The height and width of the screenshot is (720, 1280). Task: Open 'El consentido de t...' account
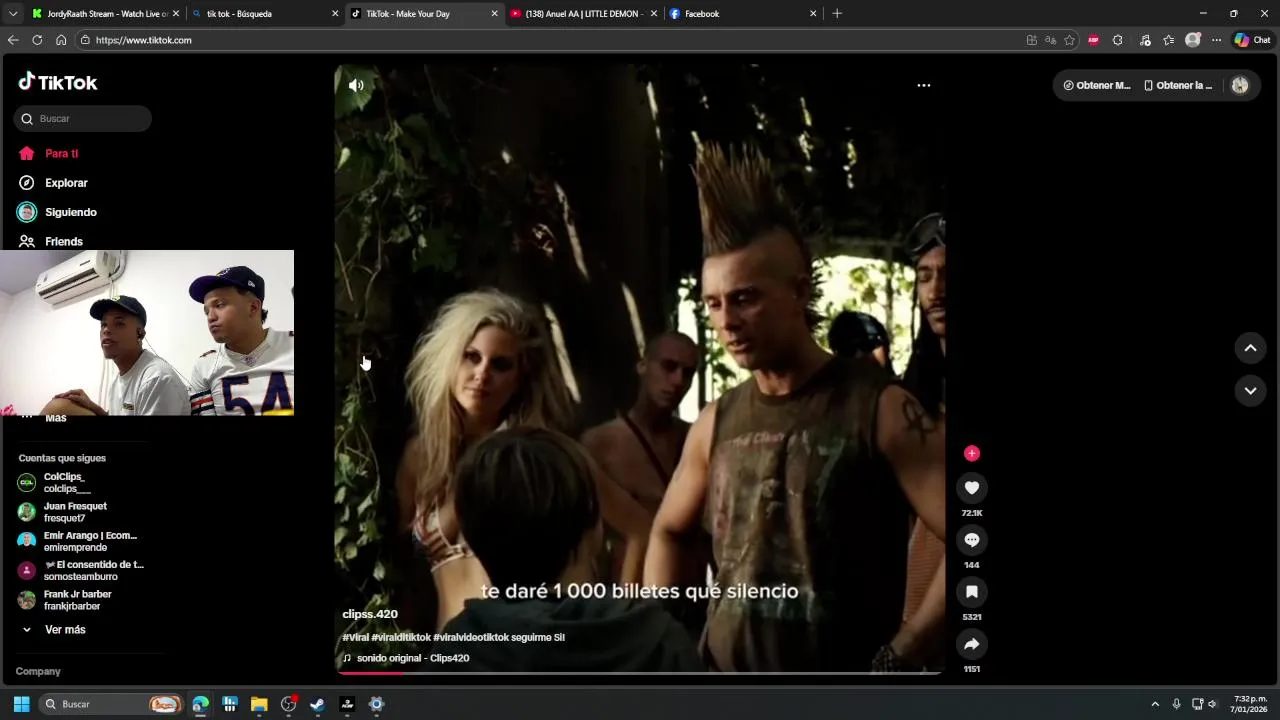point(80,570)
